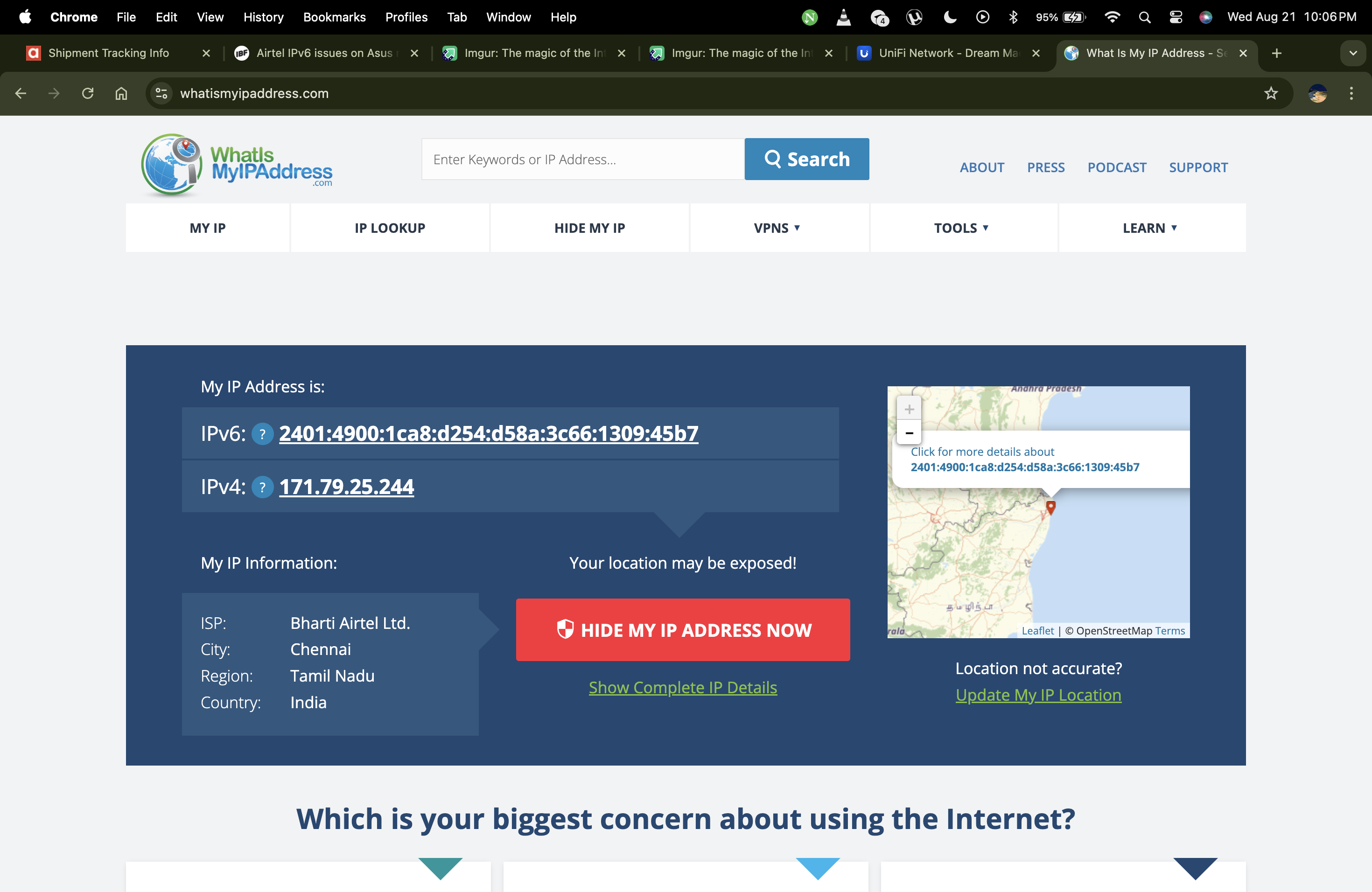
Task: Click the keywords or IP address search field
Action: (582, 160)
